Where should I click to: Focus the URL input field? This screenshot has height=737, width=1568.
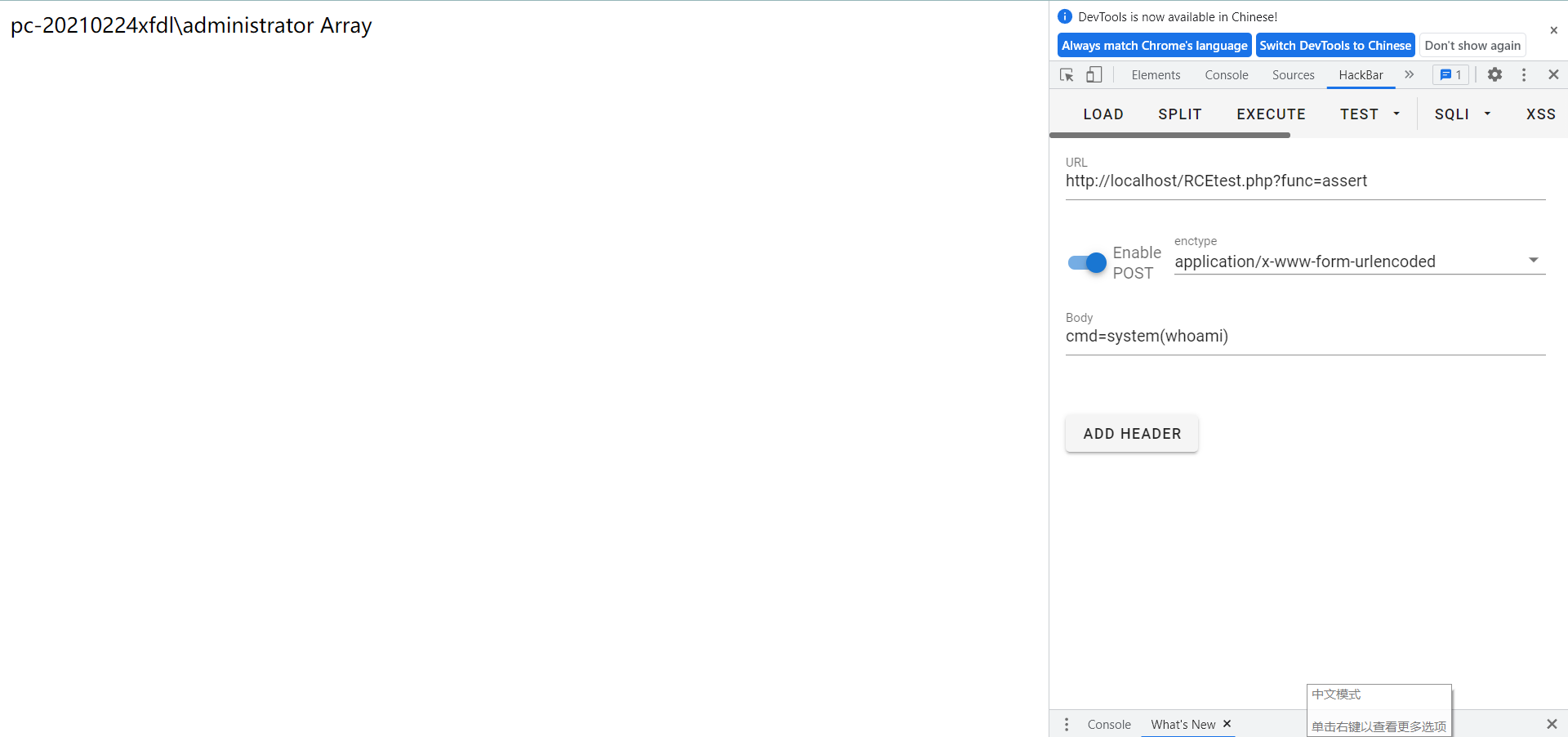pyautogui.click(x=1305, y=181)
